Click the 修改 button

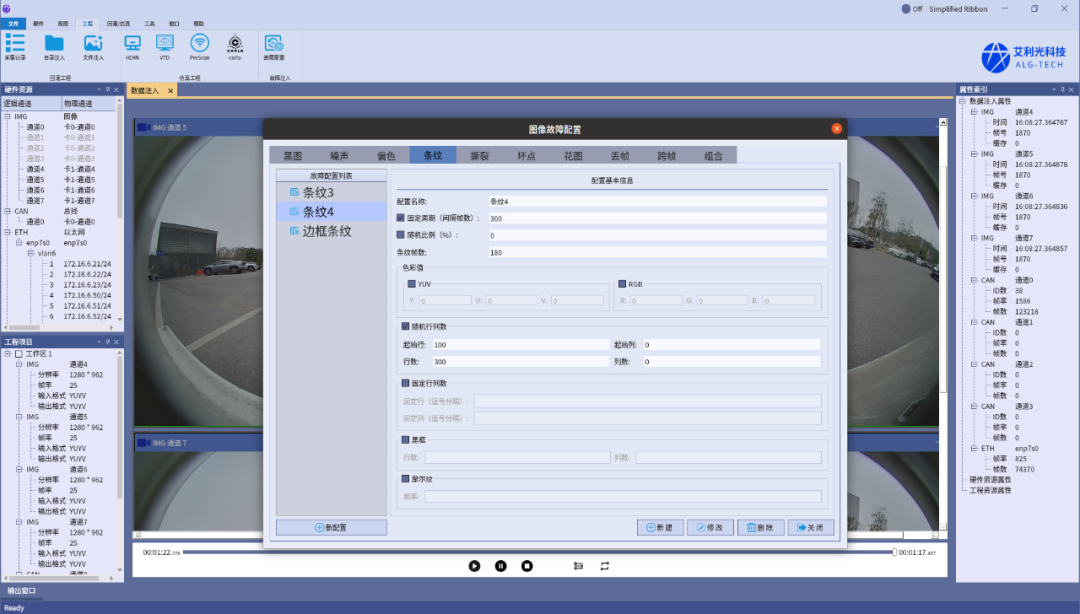[x=710, y=527]
